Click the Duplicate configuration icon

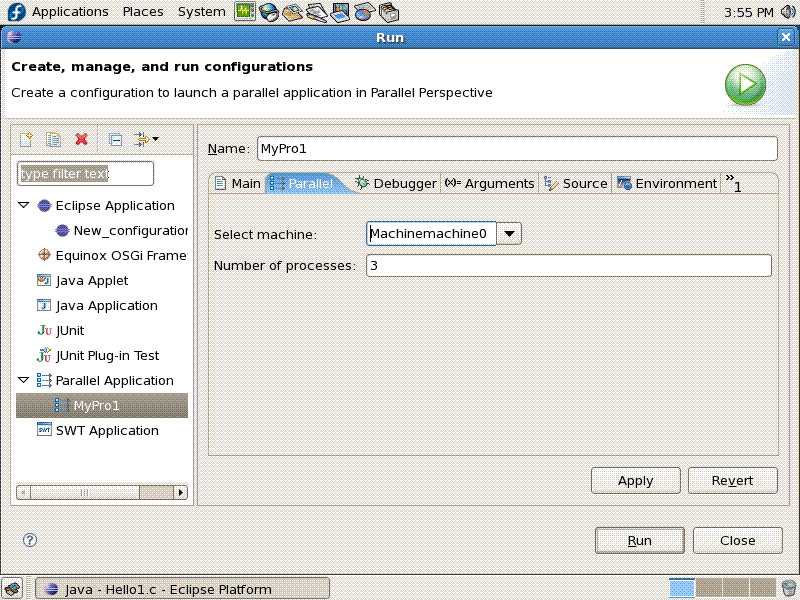54,139
